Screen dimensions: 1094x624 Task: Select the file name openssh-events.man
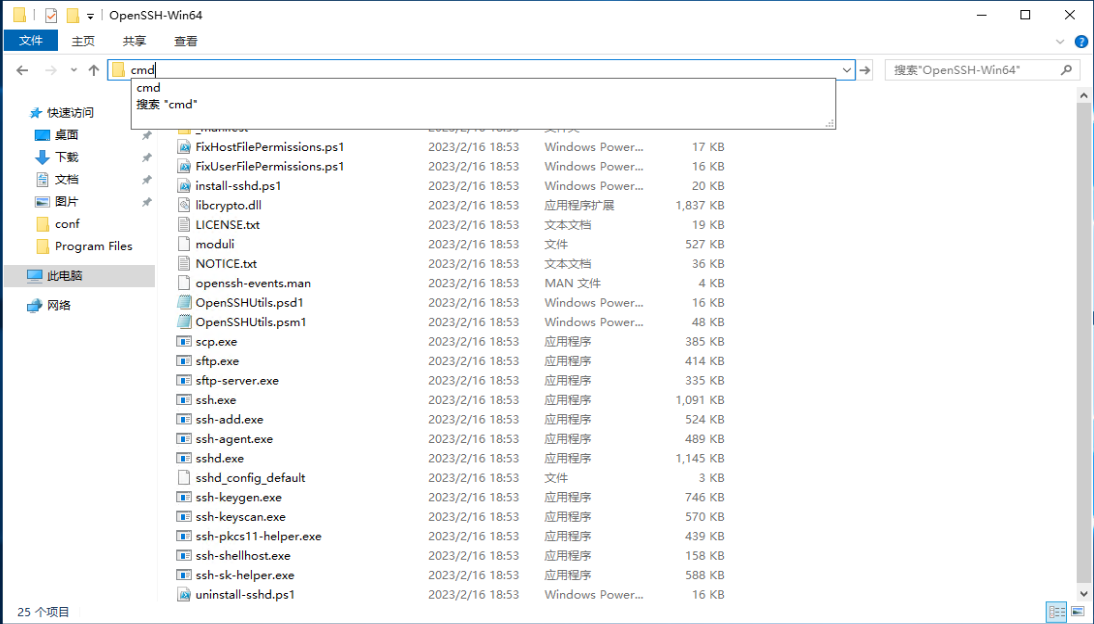pyautogui.click(x=253, y=283)
